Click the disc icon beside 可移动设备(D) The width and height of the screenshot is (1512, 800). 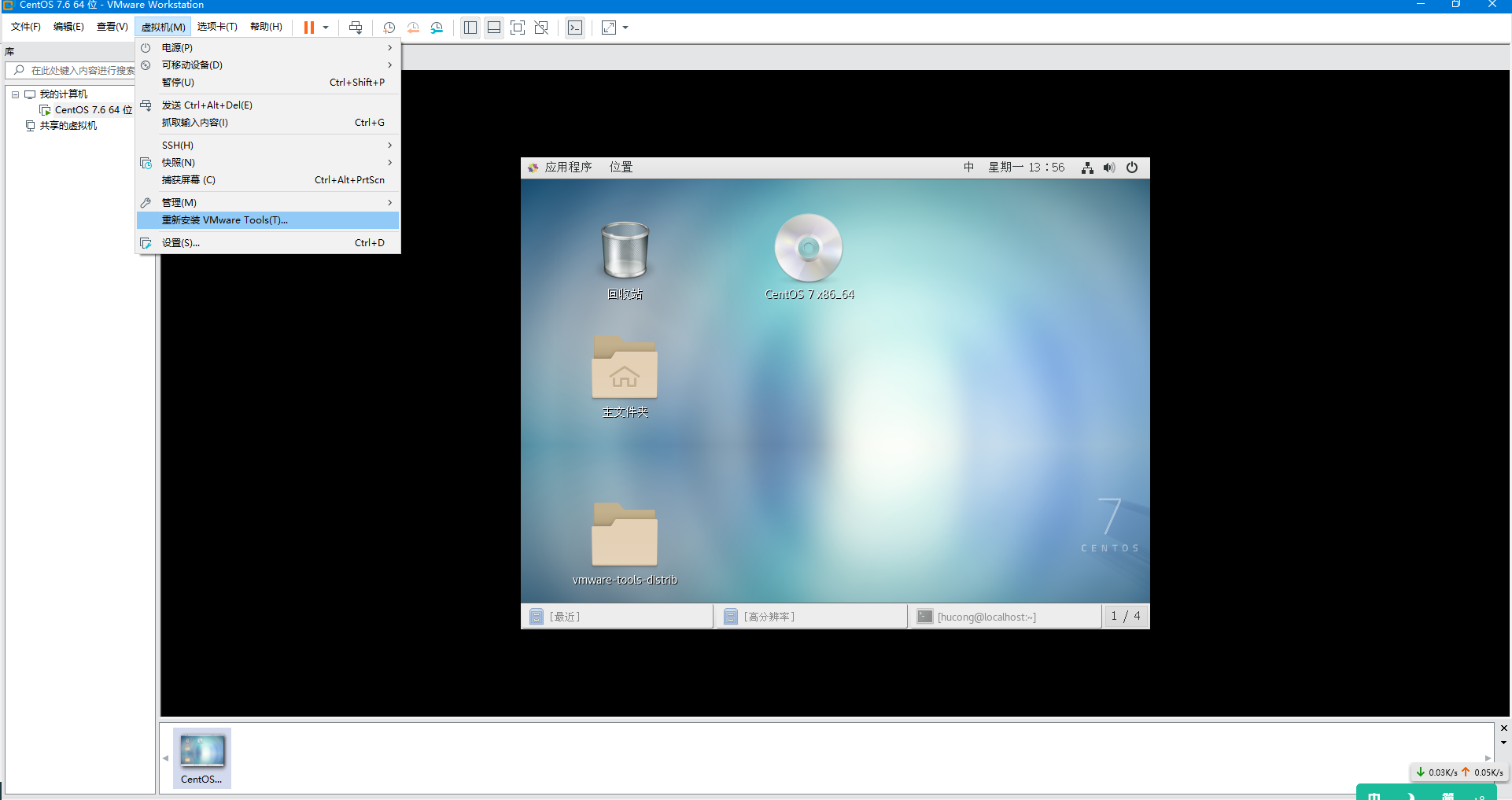pos(146,65)
